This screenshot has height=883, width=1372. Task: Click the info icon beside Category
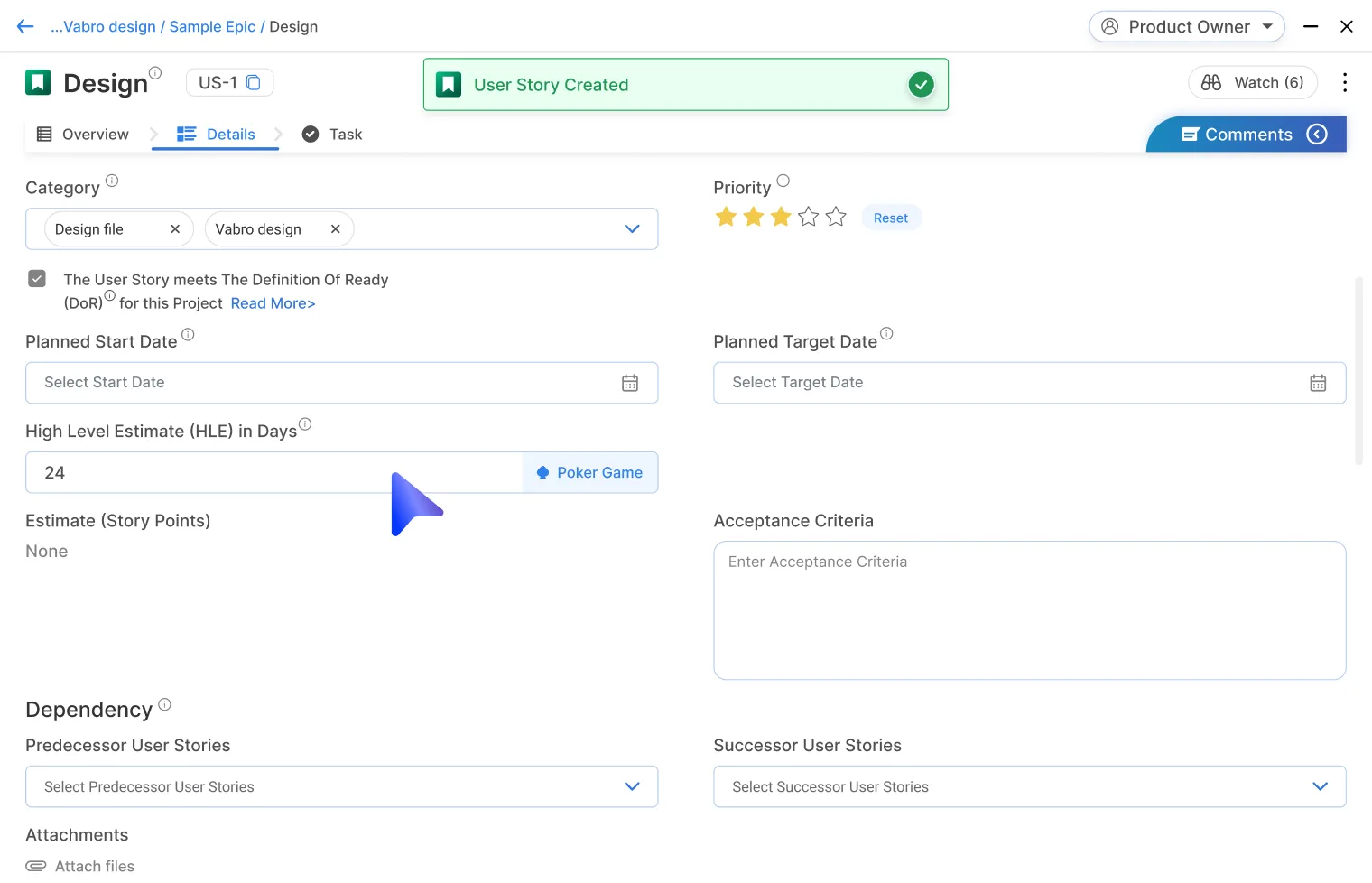[x=112, y=181]
